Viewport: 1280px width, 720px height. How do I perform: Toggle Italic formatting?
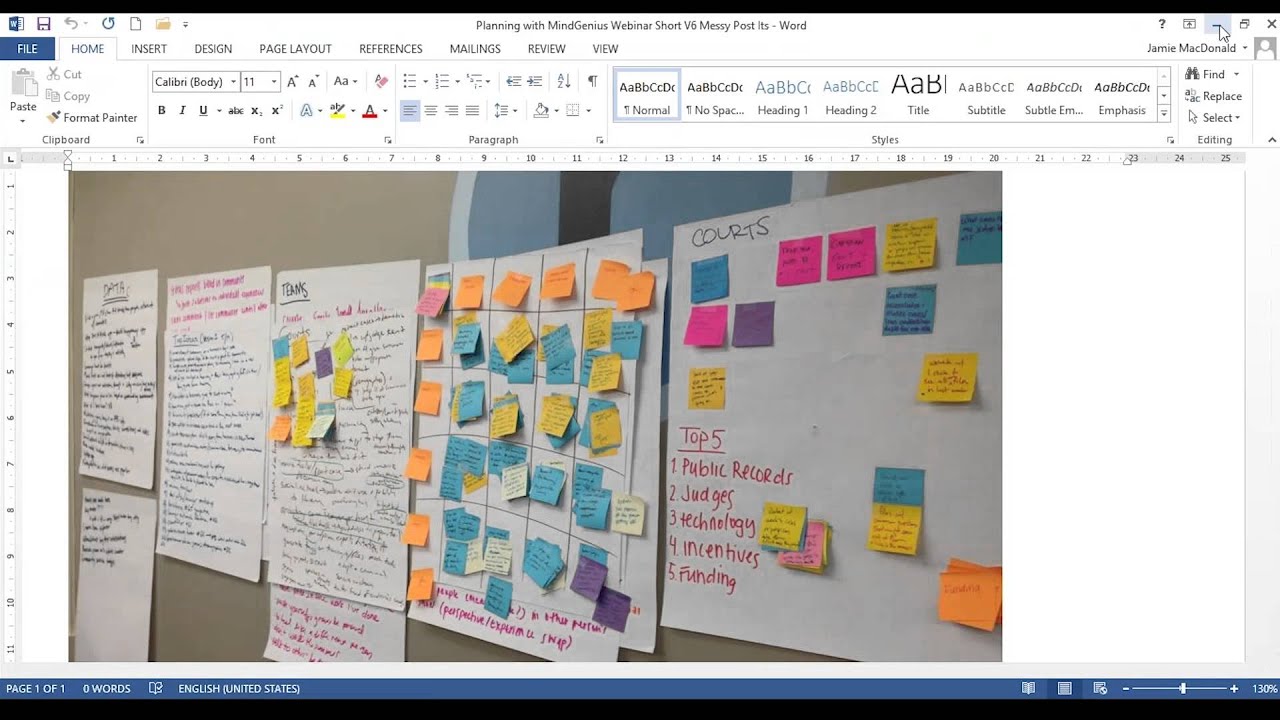(182, 111)
